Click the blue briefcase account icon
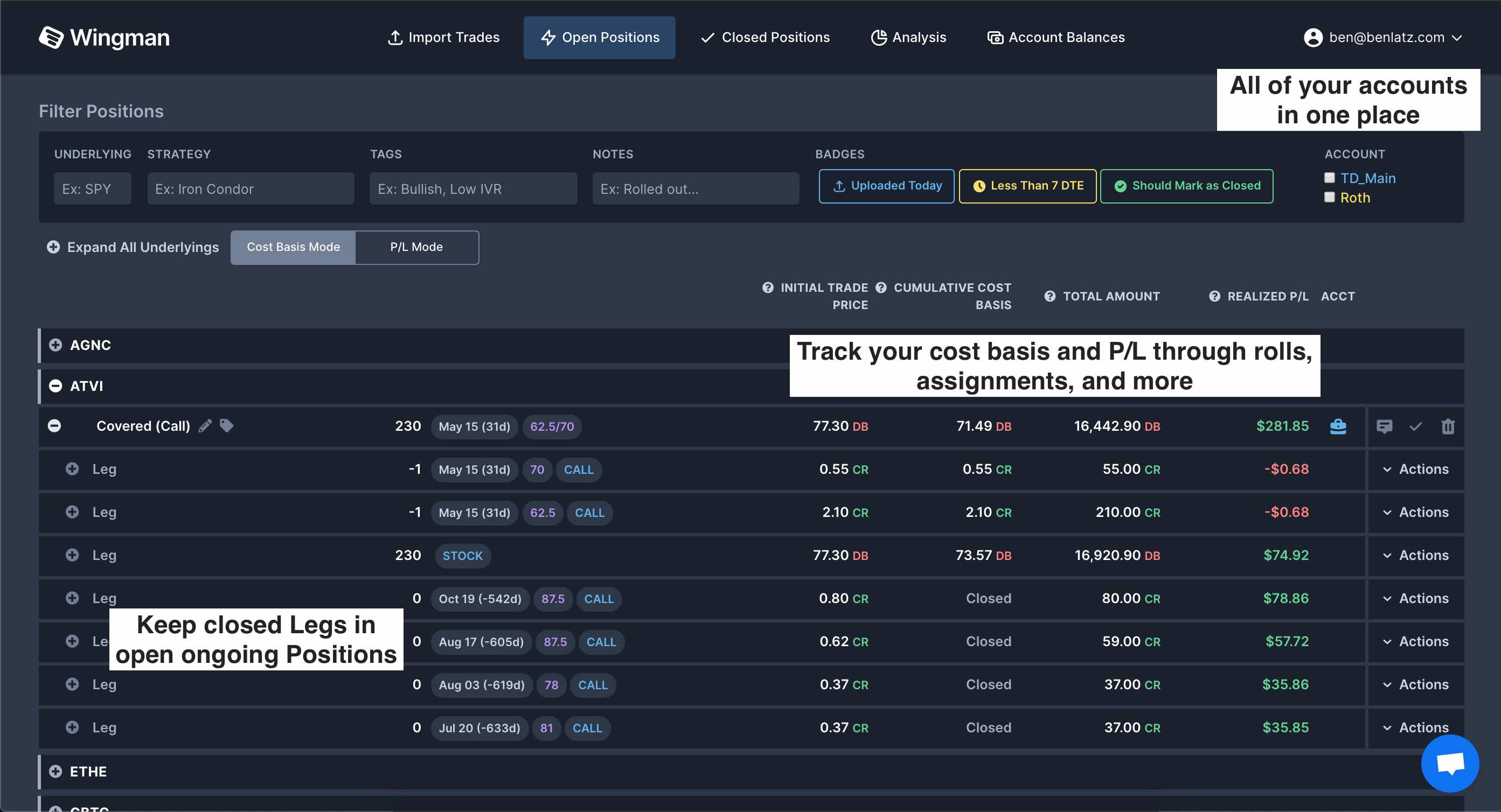Image resolution: width=1501 pixels, height=812 pixels. [x=1338, y=426]
